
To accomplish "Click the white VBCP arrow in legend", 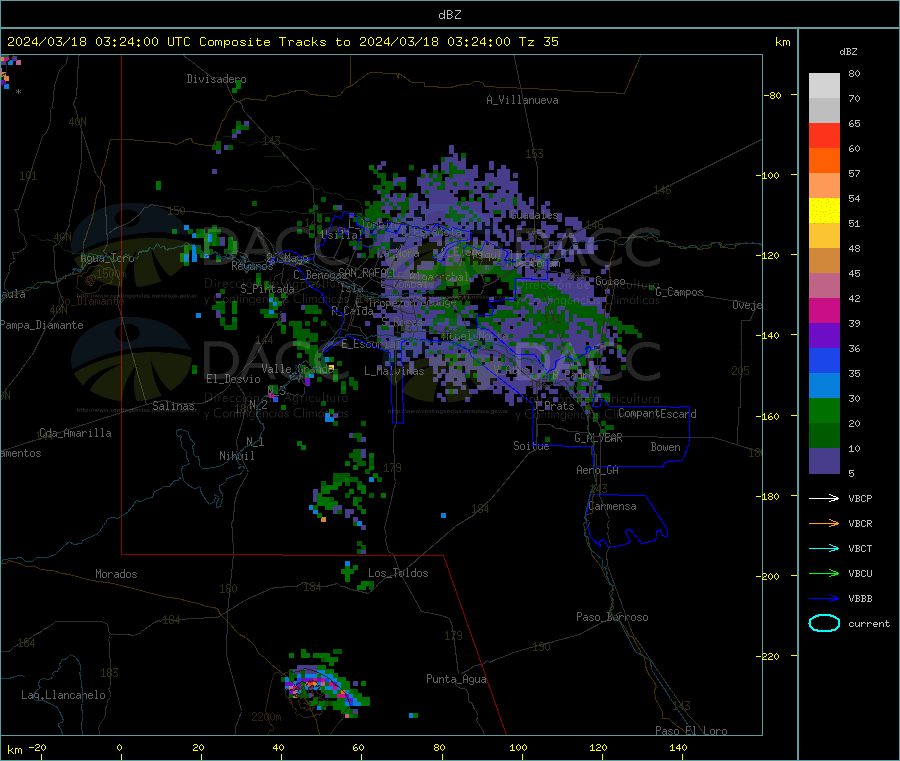I will pyautogui.click(x=824, y=498).
